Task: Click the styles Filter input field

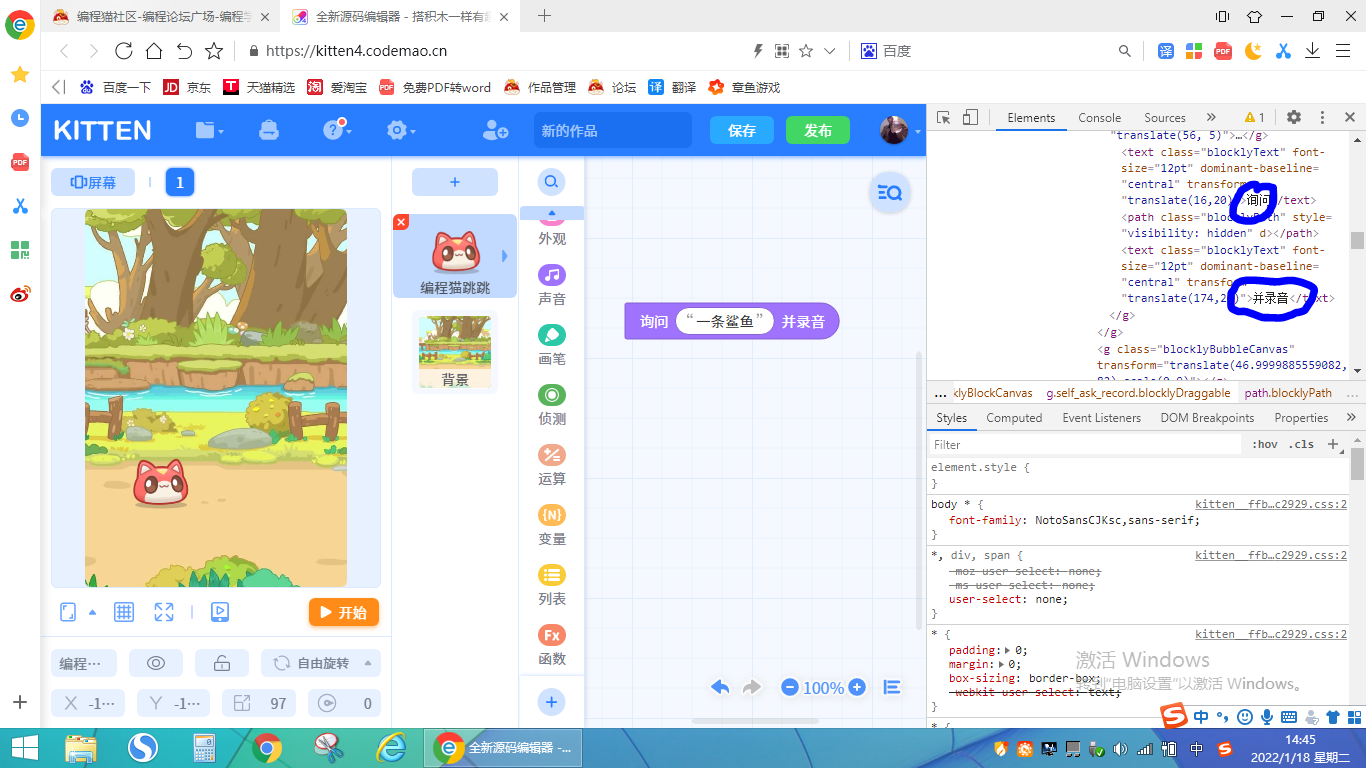Action: pyautogui.click(x=1086, y=444)
